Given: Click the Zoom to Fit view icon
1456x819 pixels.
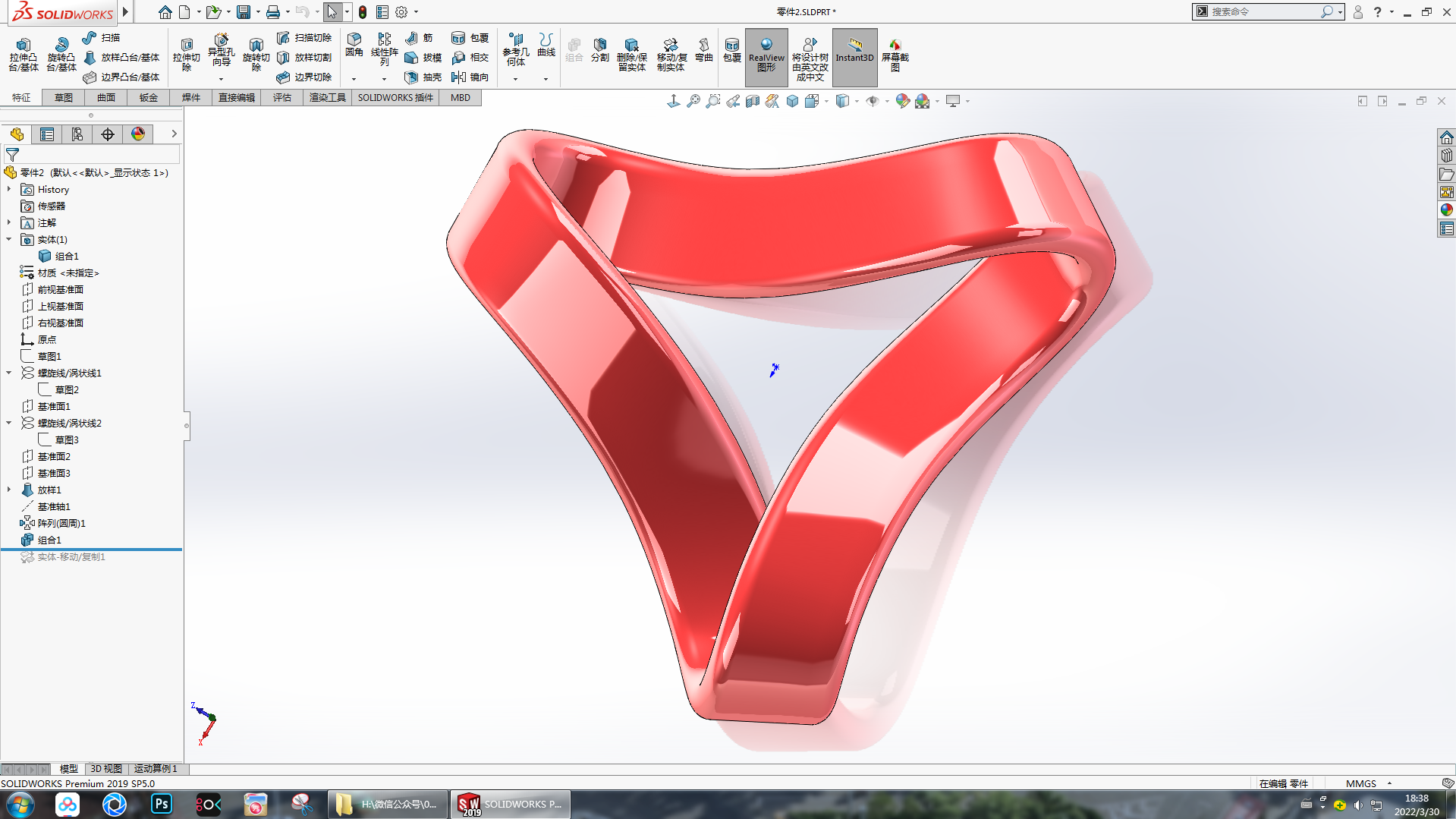Looking at the screenshot, I should coord(693,101).
